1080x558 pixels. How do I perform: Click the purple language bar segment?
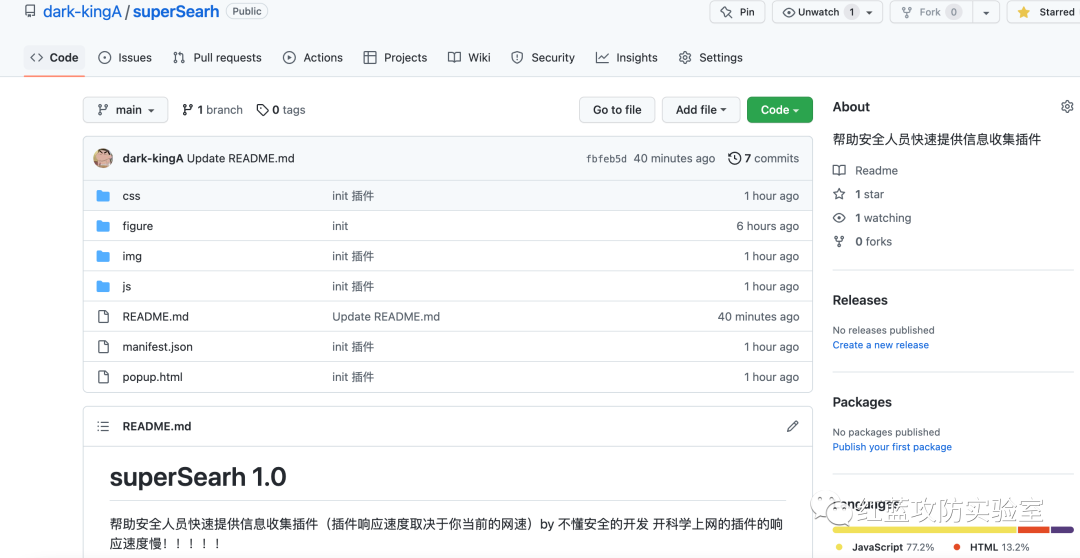(x=1062, y=530)
